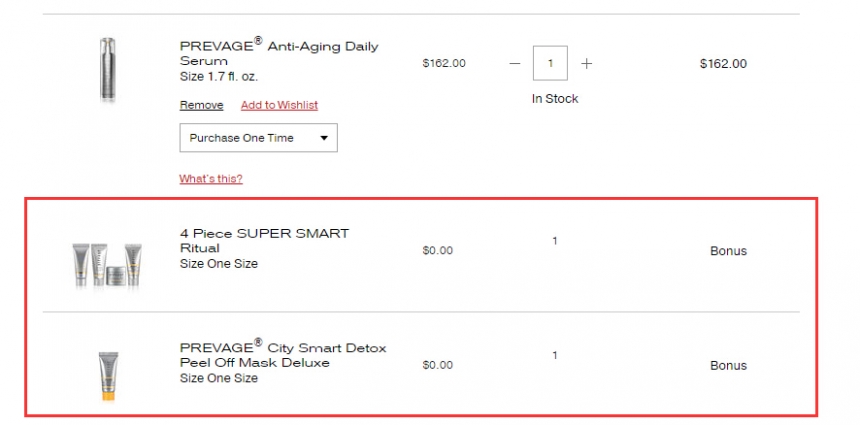
Task: Click the 4 Piece SUPER SMART Ritual image
Action: 108,265
